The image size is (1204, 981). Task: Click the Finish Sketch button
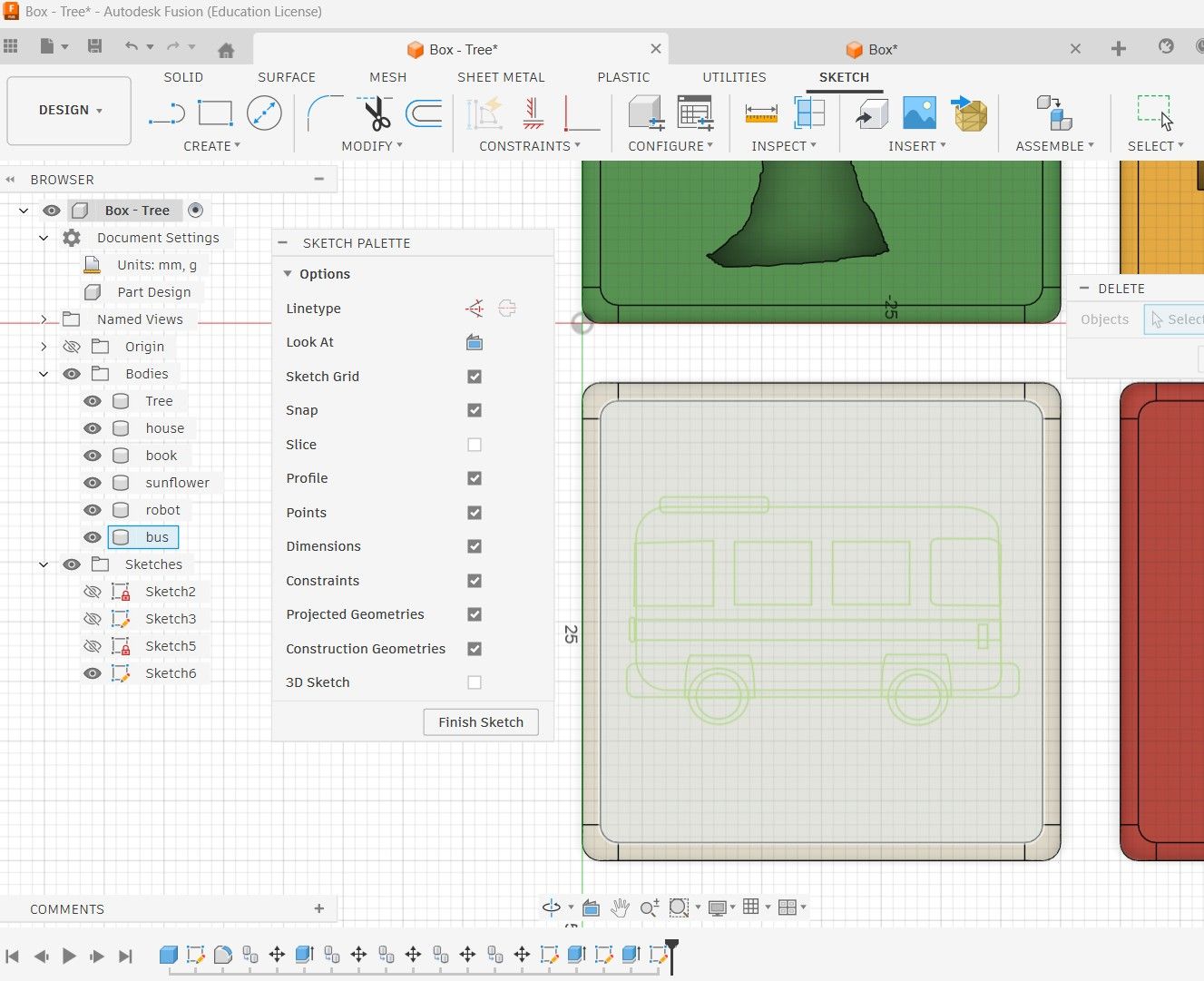point(481,722)
